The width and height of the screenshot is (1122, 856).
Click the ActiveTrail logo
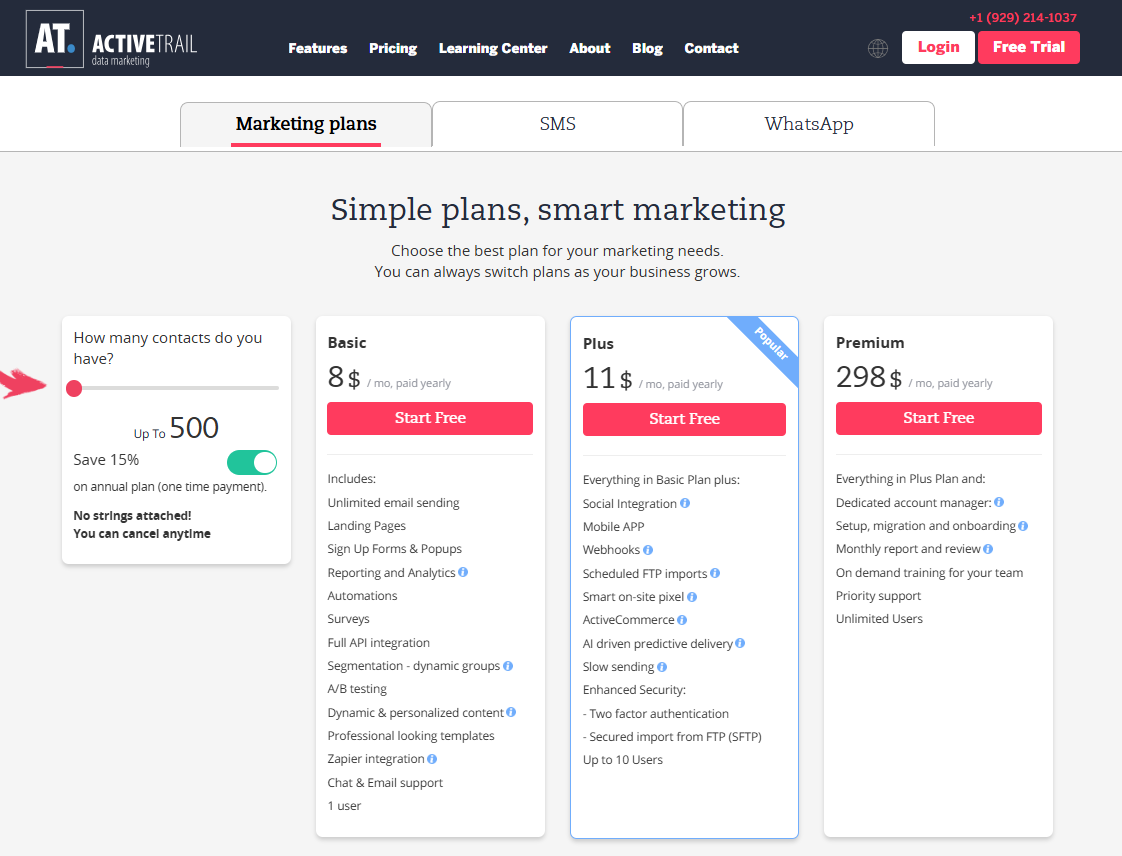(x=112, y=39)
